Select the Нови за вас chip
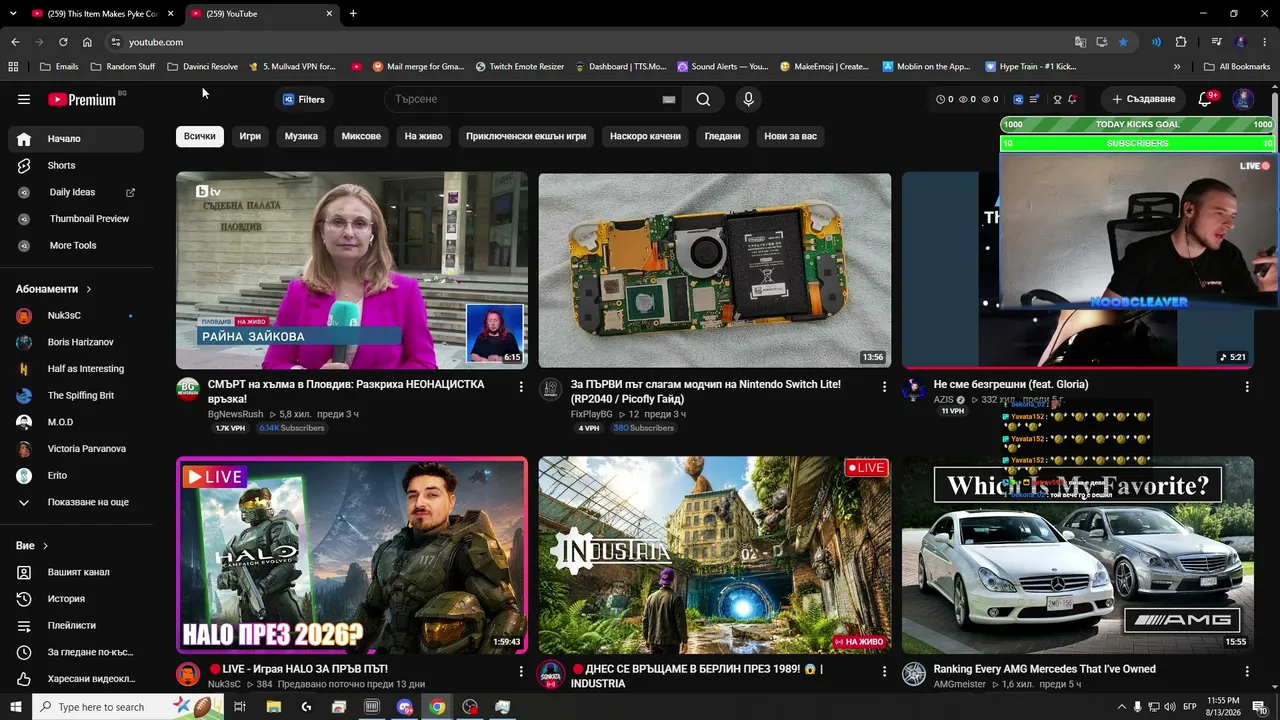 tap(791, 136)
